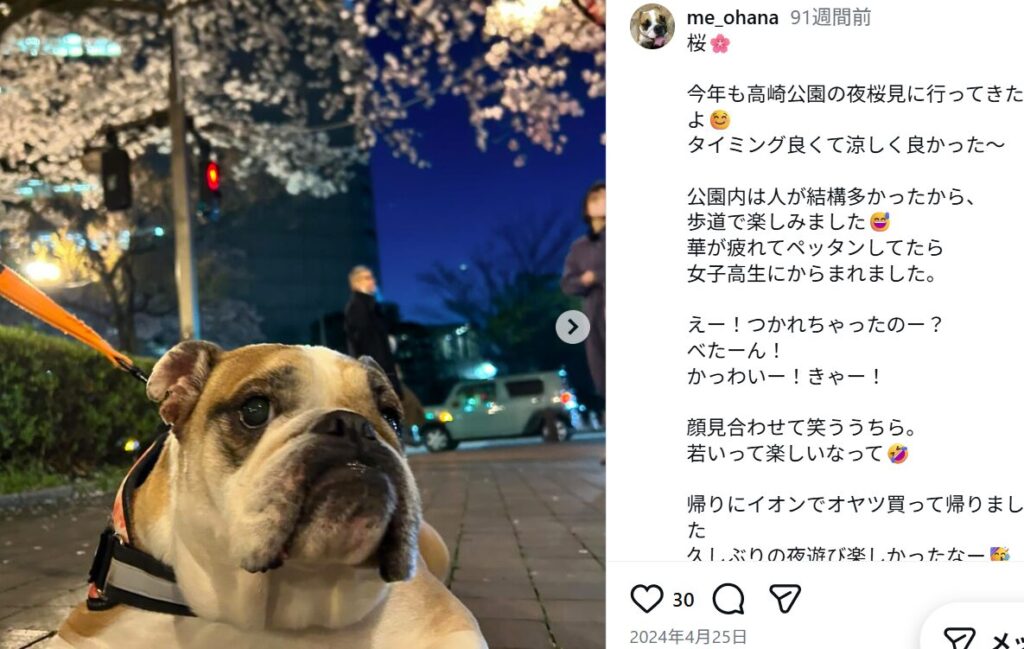Advance to the next photo with the chevron arrow
Viewport: 1024px width, 649px height.
click(x=573, y=326)
